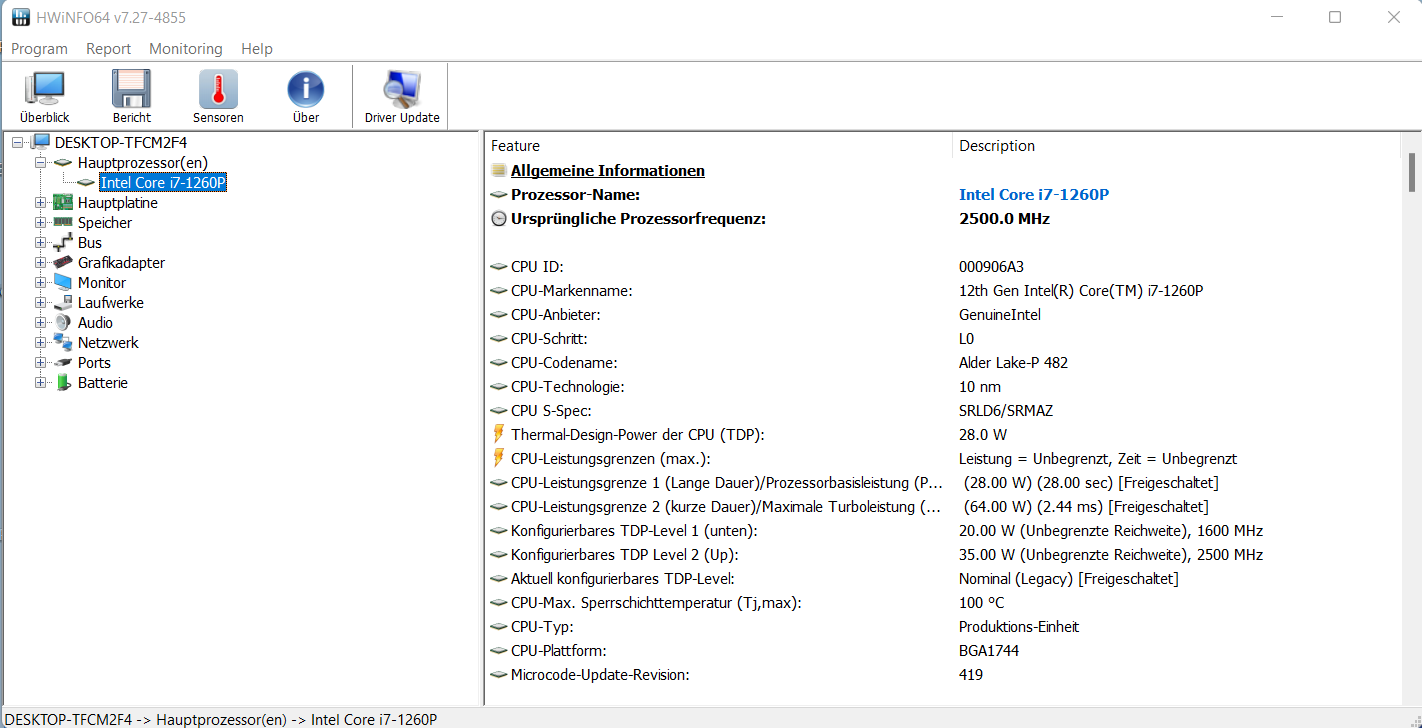Expand the Speicher tree node
Viewport: 1422px width, 728px height.
point(41,223)
